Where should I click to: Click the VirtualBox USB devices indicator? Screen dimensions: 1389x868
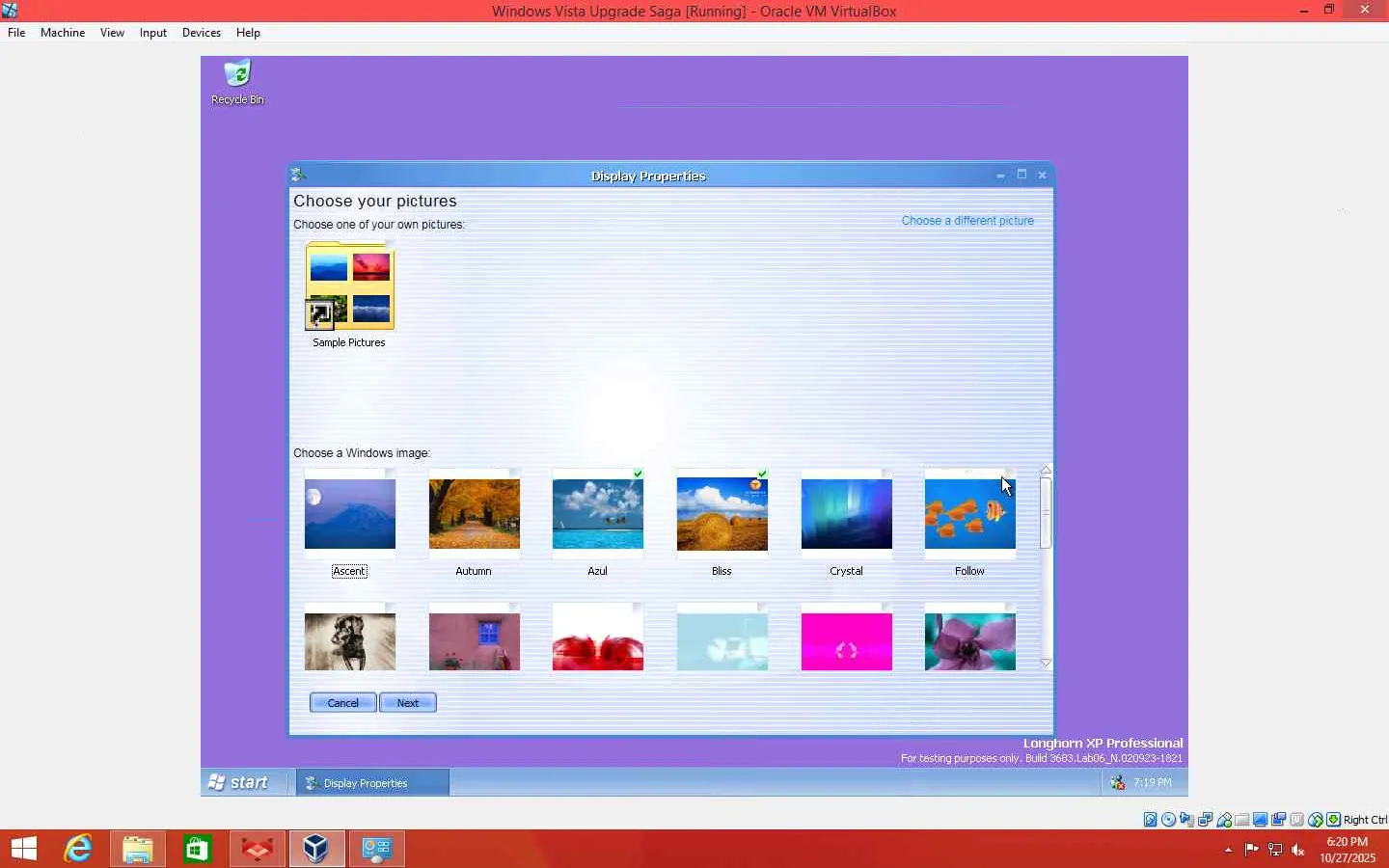(x=1223, y=820)
